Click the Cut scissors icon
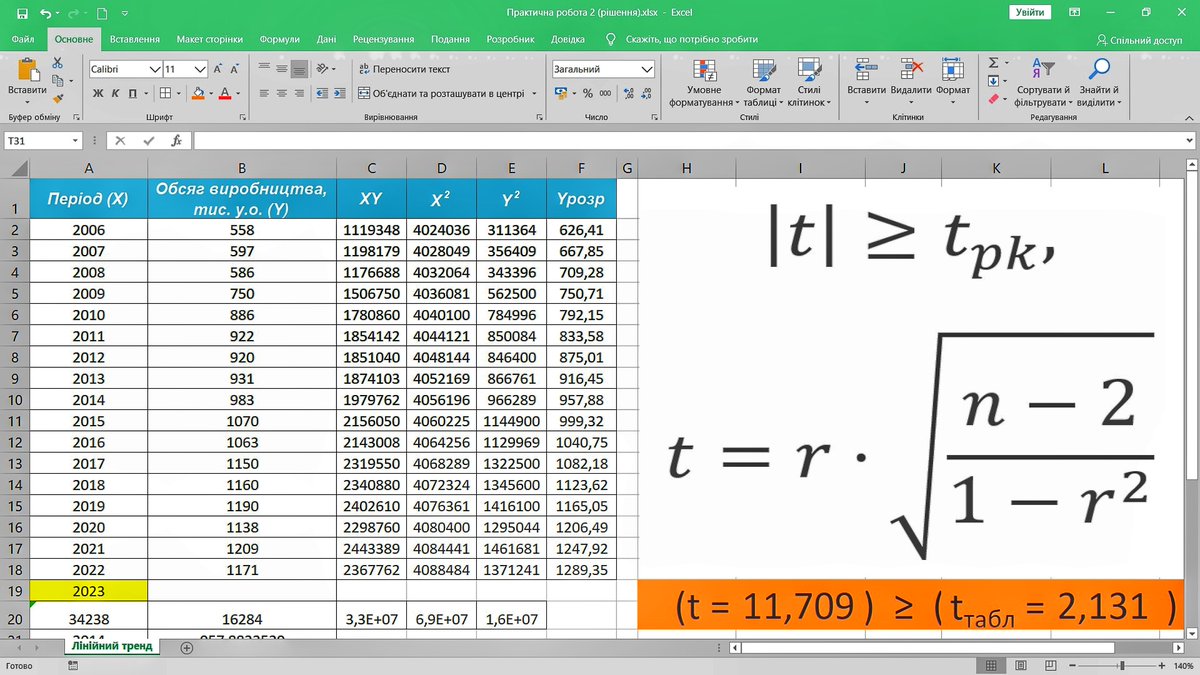This screenshot has height=675, width=1200. [x=58, y=62]
